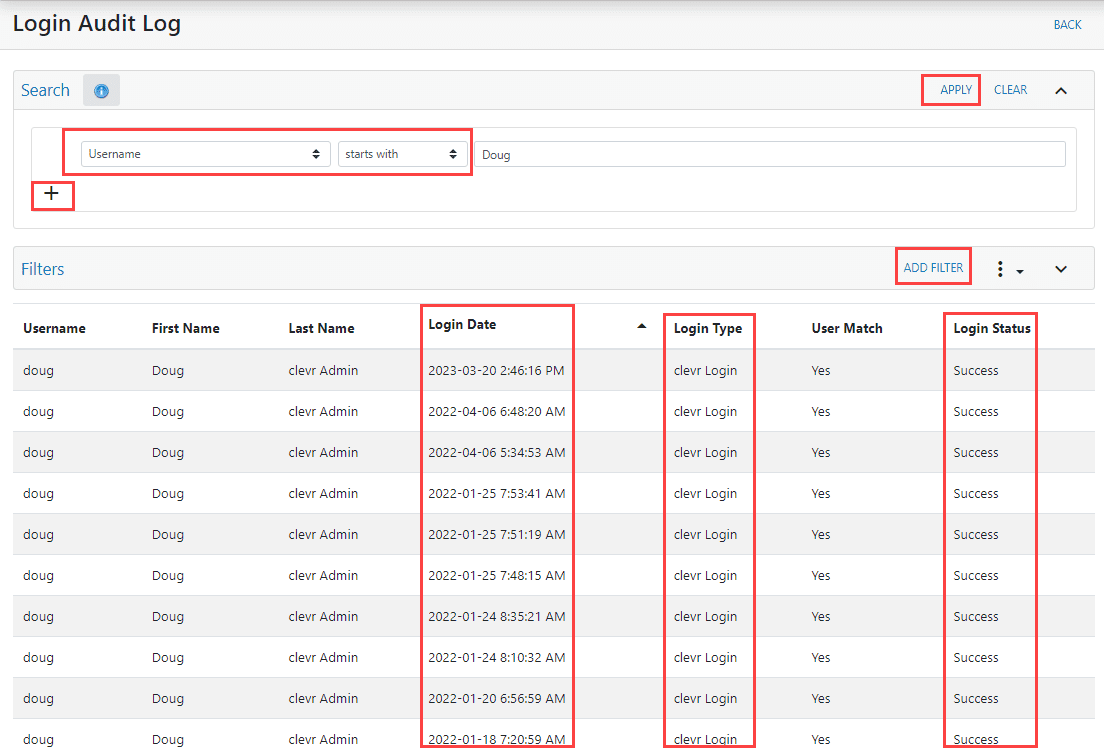Image resolution: width=1104 pixels, height=755 pixels.
Task: Click the ADD FILTER button
Action: (x=933, y=268)
